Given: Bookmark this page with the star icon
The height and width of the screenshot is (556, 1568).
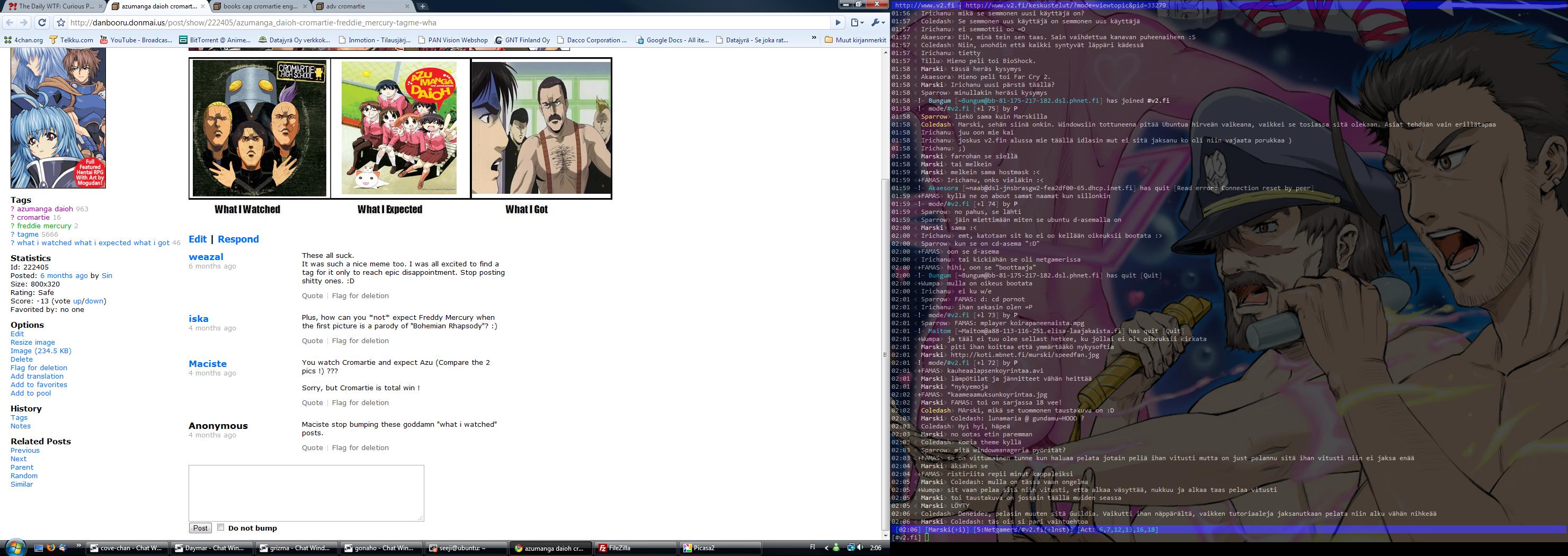Looking at the screenshot, I should [x=60, y=23].
